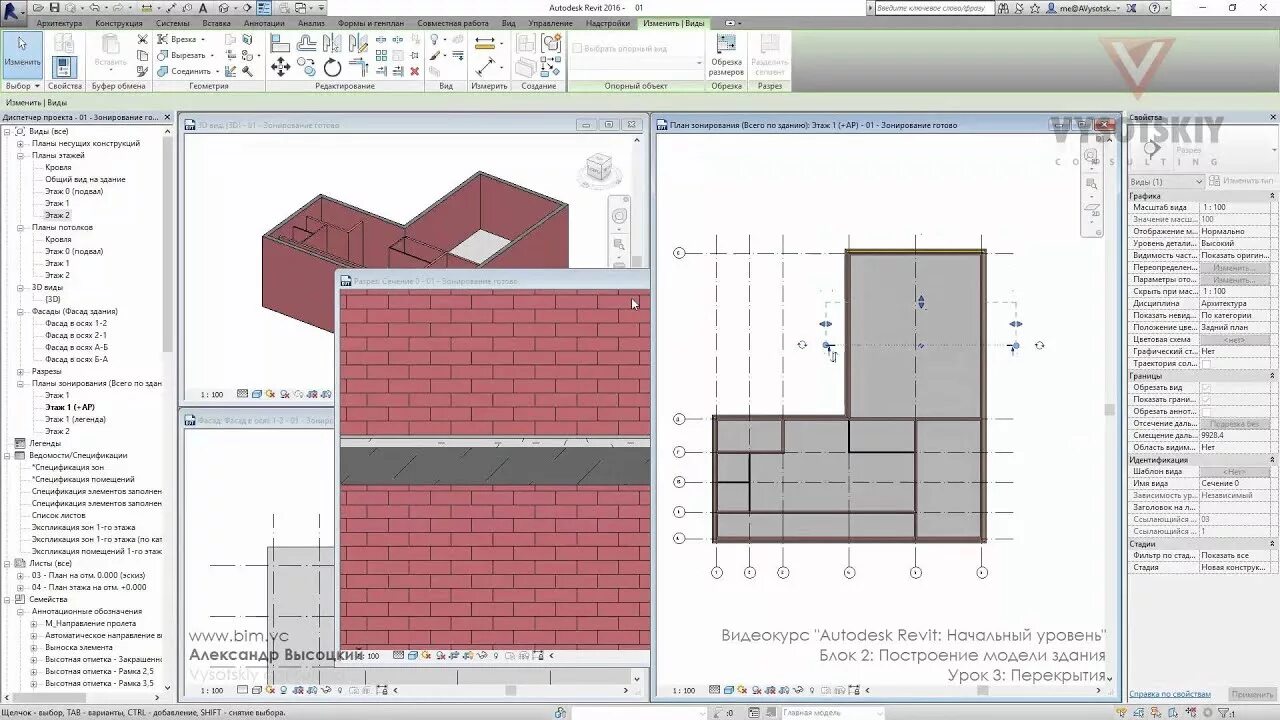Screen dimensions: 1280x720
Task: Click the <Нет> button for Цветовая схема
Action: pyautogui.click(x=1235, y=339)
